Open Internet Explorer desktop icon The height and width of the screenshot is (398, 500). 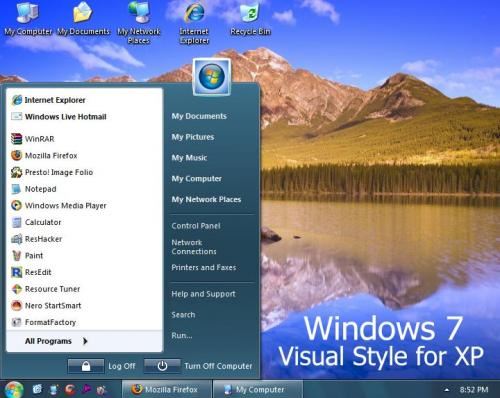pos(194,23)
